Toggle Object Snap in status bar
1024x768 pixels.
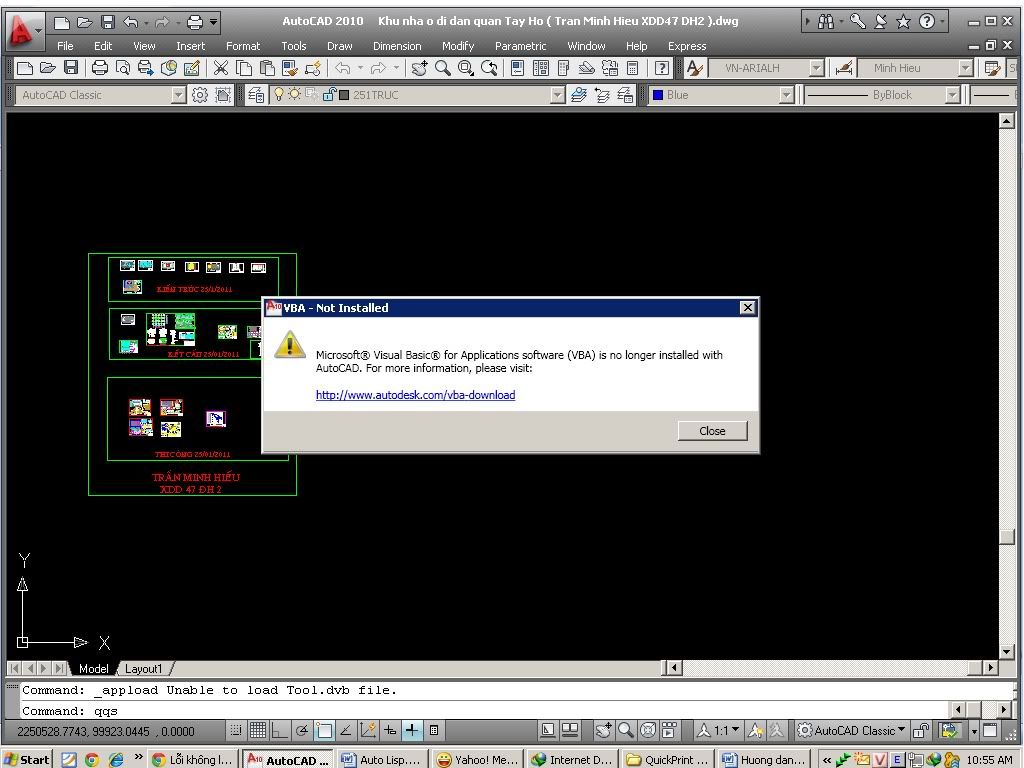324,730
